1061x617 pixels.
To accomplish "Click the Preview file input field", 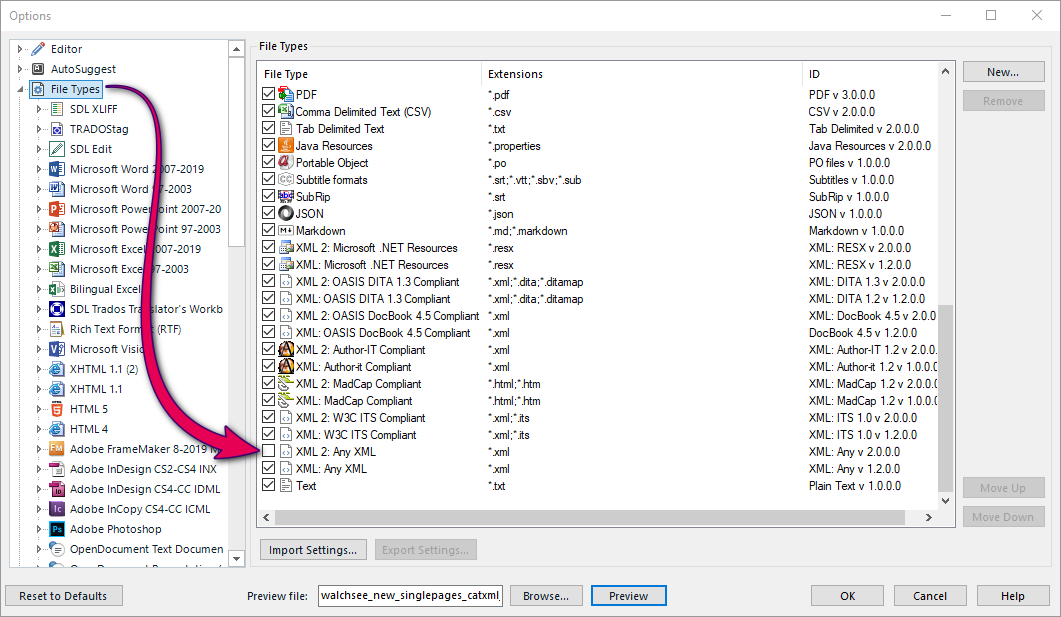I will click(x=409, y=595).
